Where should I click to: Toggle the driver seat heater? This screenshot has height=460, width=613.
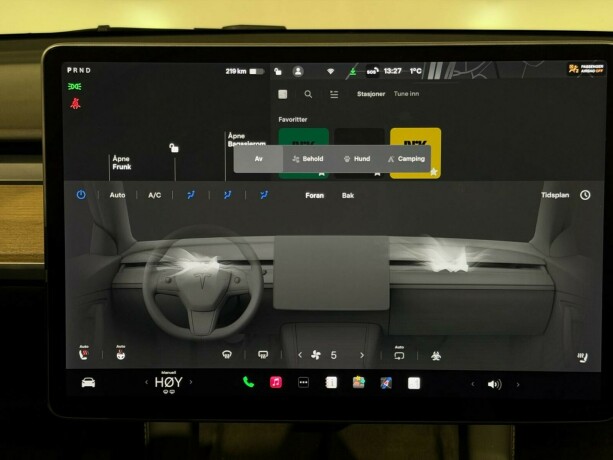(x=83, y=354)
